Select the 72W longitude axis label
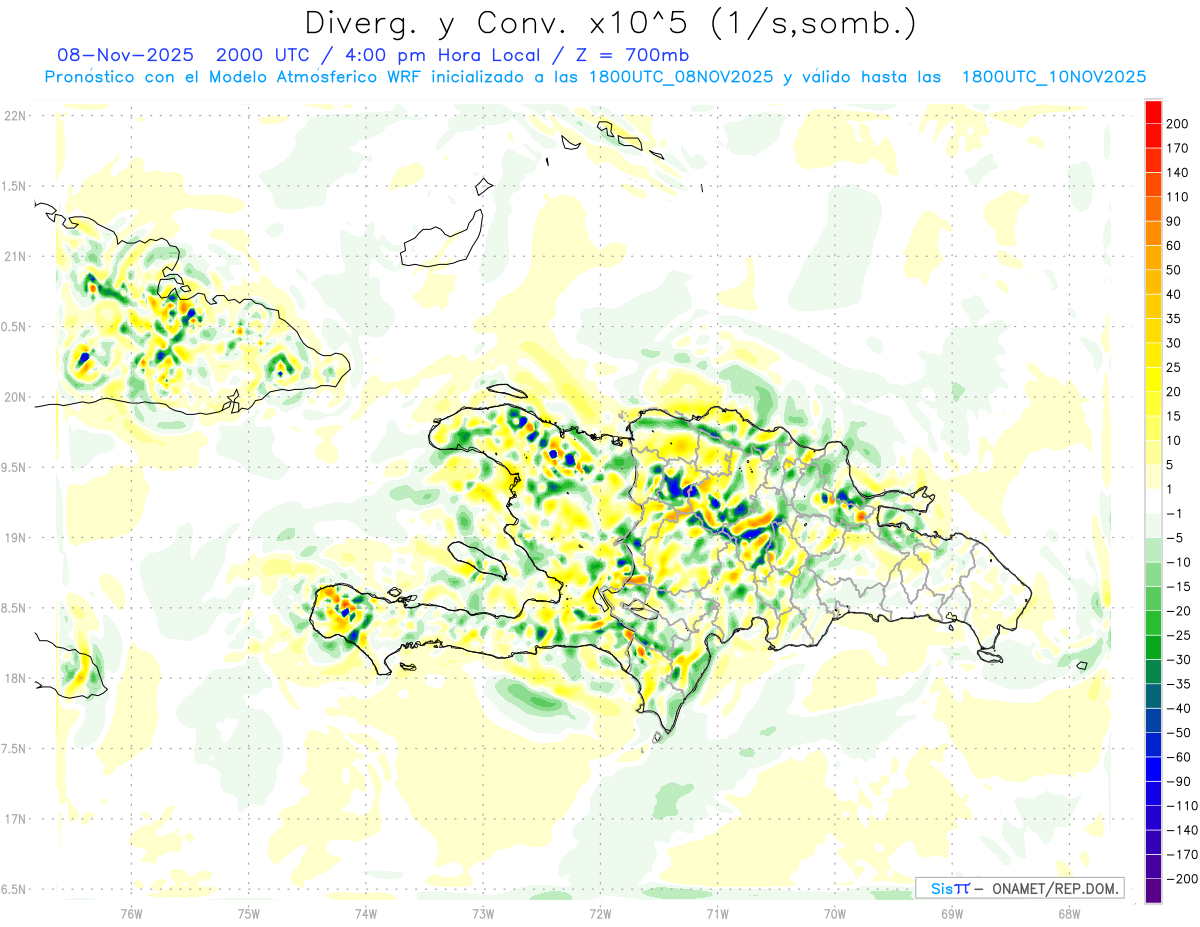The height and width of the screenshot is (927, 1200). (600, 913)
